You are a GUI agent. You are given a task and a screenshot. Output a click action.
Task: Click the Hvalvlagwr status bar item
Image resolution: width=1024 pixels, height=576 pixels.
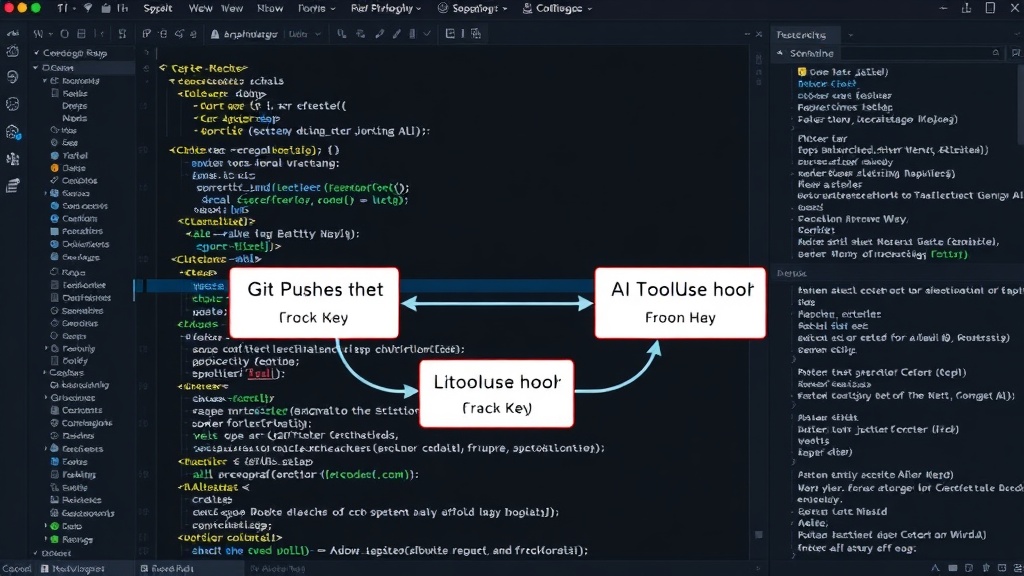click(72, 569)
